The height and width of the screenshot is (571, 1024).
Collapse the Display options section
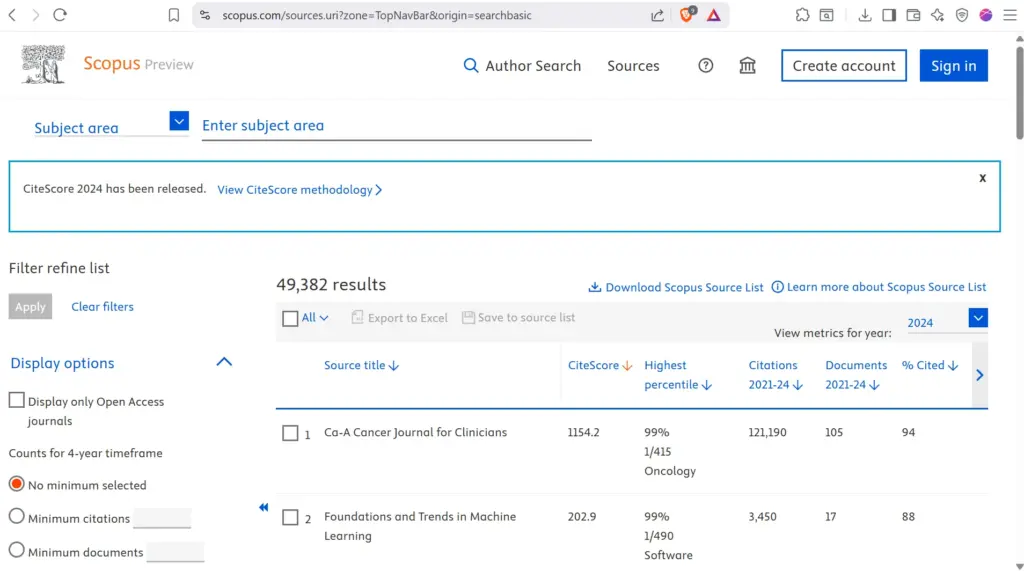coord(224,362)
